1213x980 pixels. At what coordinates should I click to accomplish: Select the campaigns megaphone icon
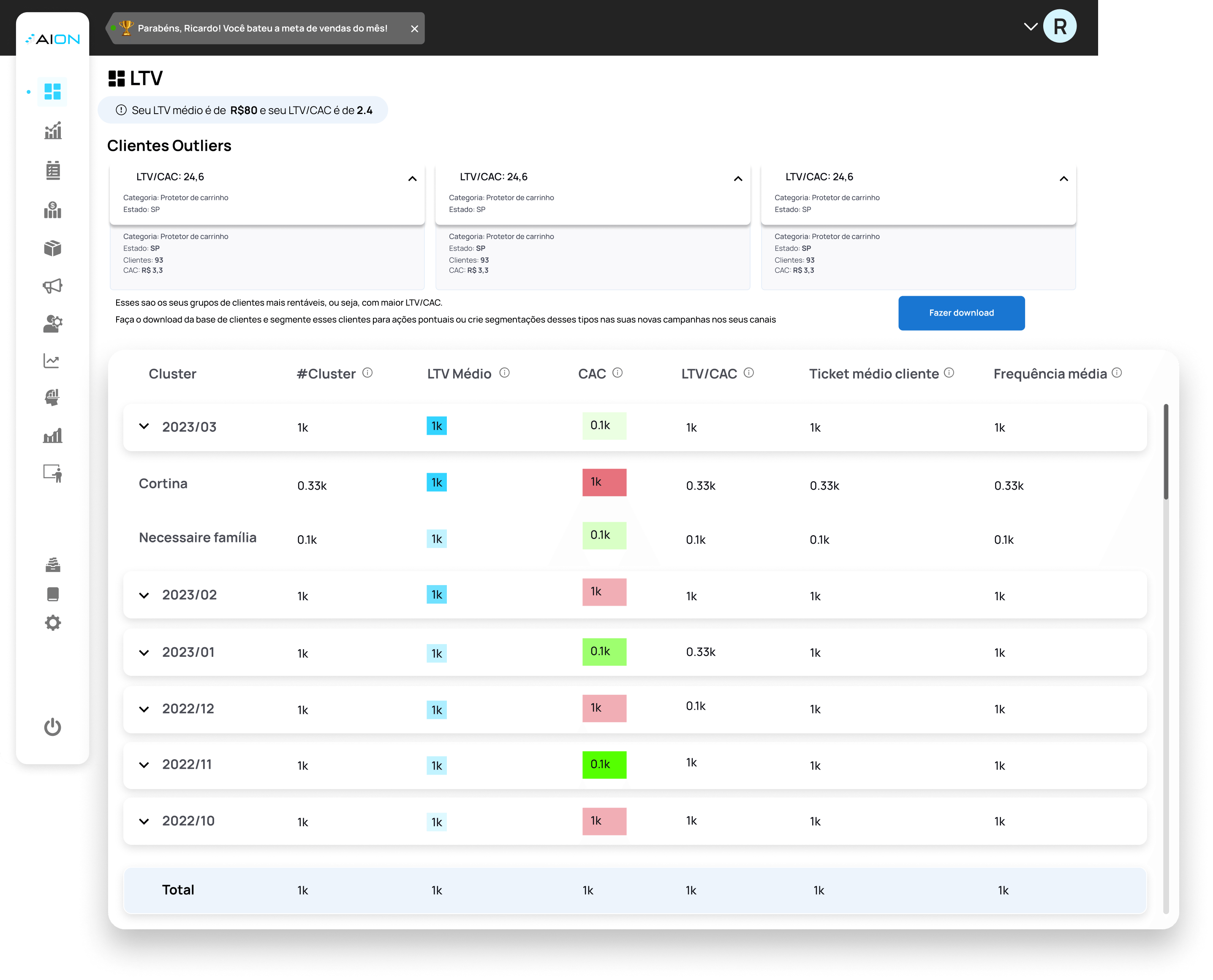pos(52,285)
